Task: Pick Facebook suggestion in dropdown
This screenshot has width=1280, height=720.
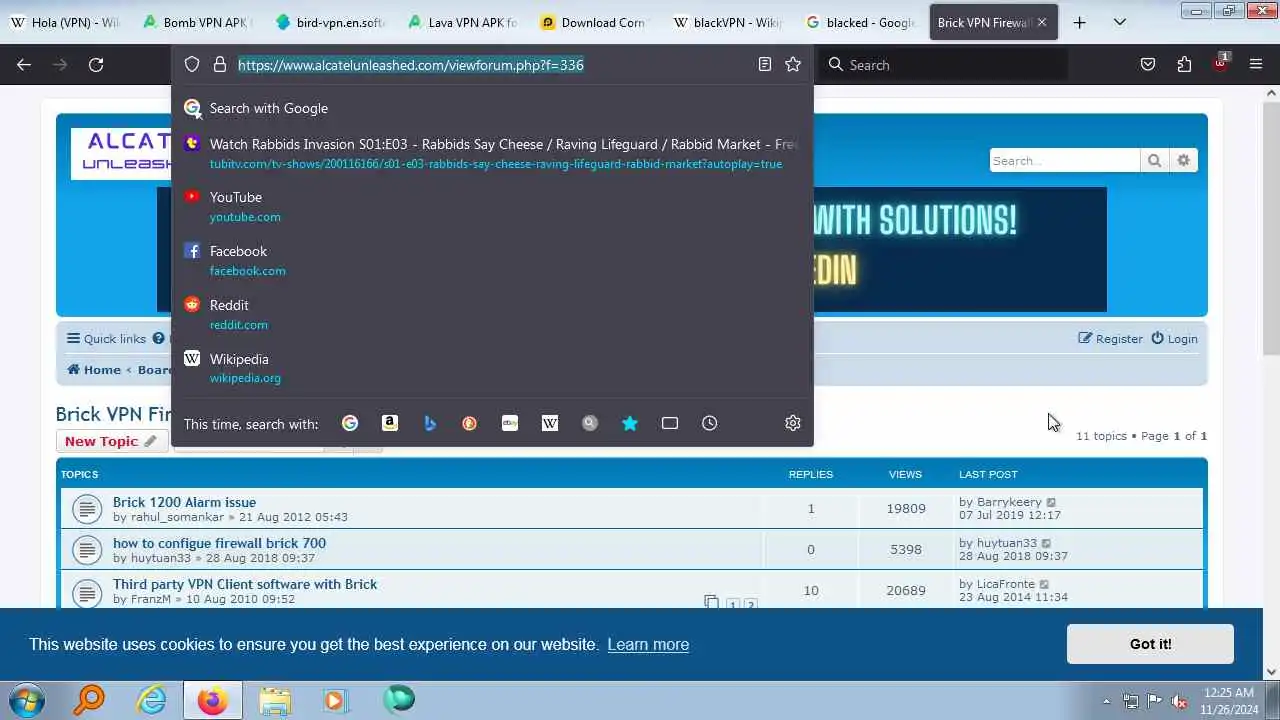Action: coord(492,260)
